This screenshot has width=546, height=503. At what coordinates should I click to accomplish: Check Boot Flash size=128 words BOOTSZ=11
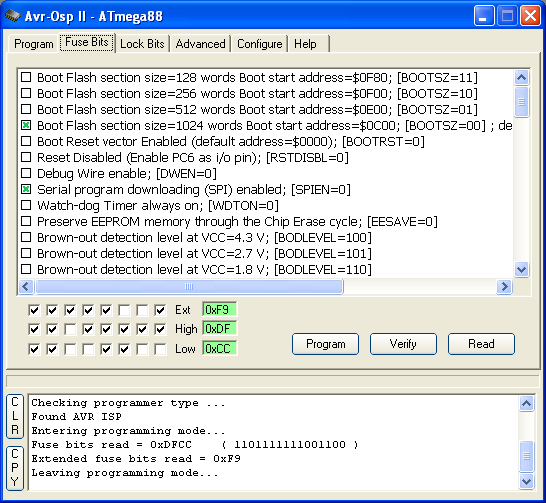26,77
